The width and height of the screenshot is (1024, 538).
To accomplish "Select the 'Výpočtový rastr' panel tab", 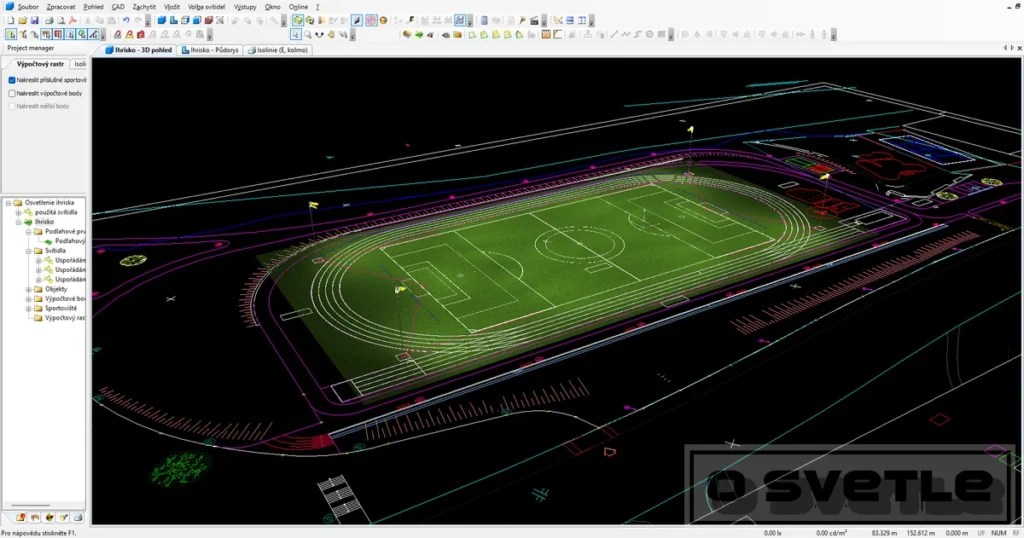I will [x=40, y=64].
